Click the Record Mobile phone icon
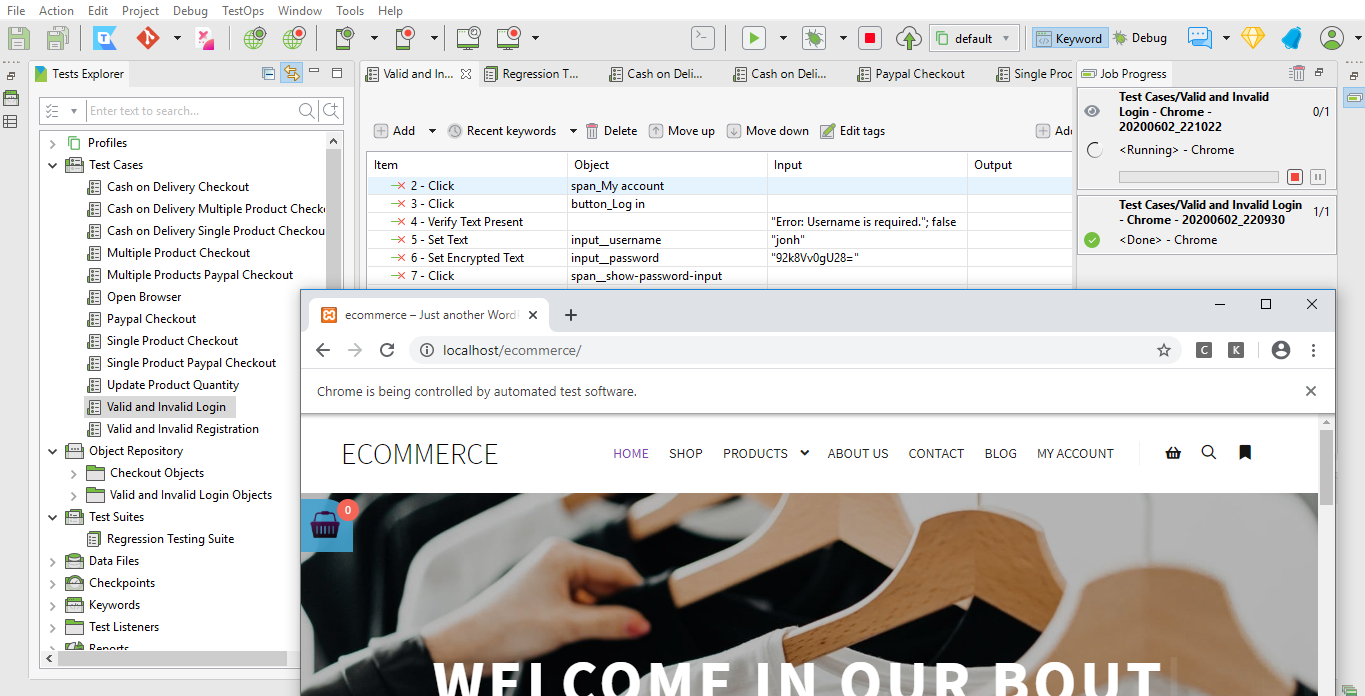Screen dimensions: 1365x696 click(404, 38)
